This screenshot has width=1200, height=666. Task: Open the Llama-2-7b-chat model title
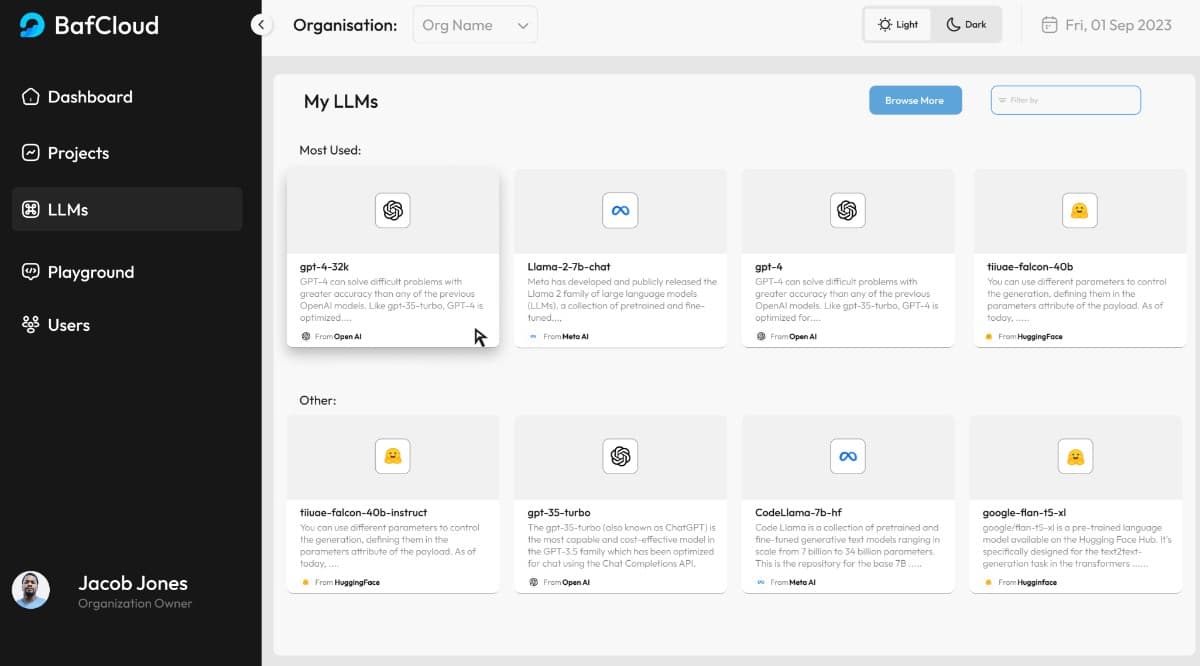coord(569,267)
